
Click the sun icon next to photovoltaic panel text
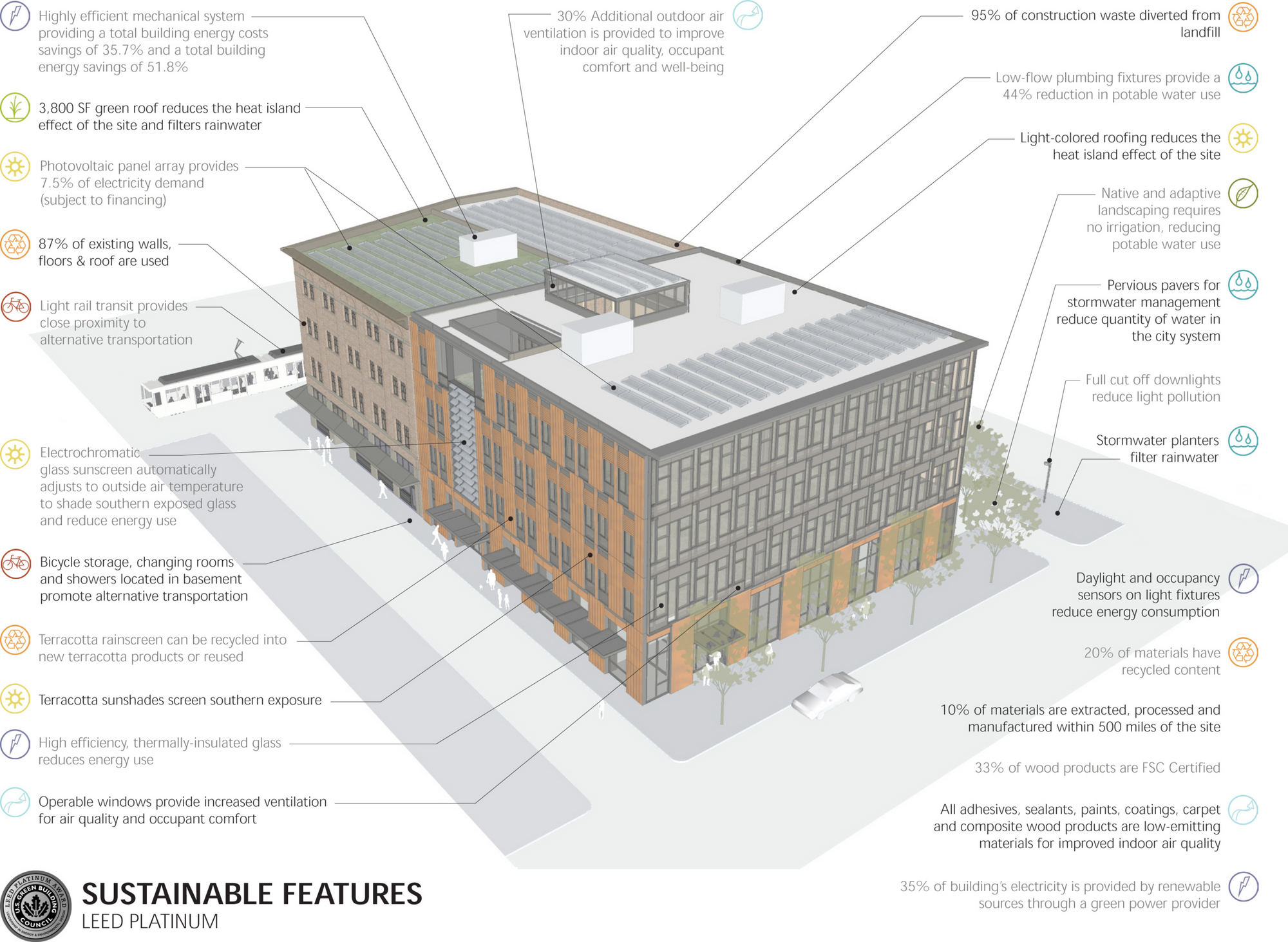pyautogui.click(x=15, y=167)
